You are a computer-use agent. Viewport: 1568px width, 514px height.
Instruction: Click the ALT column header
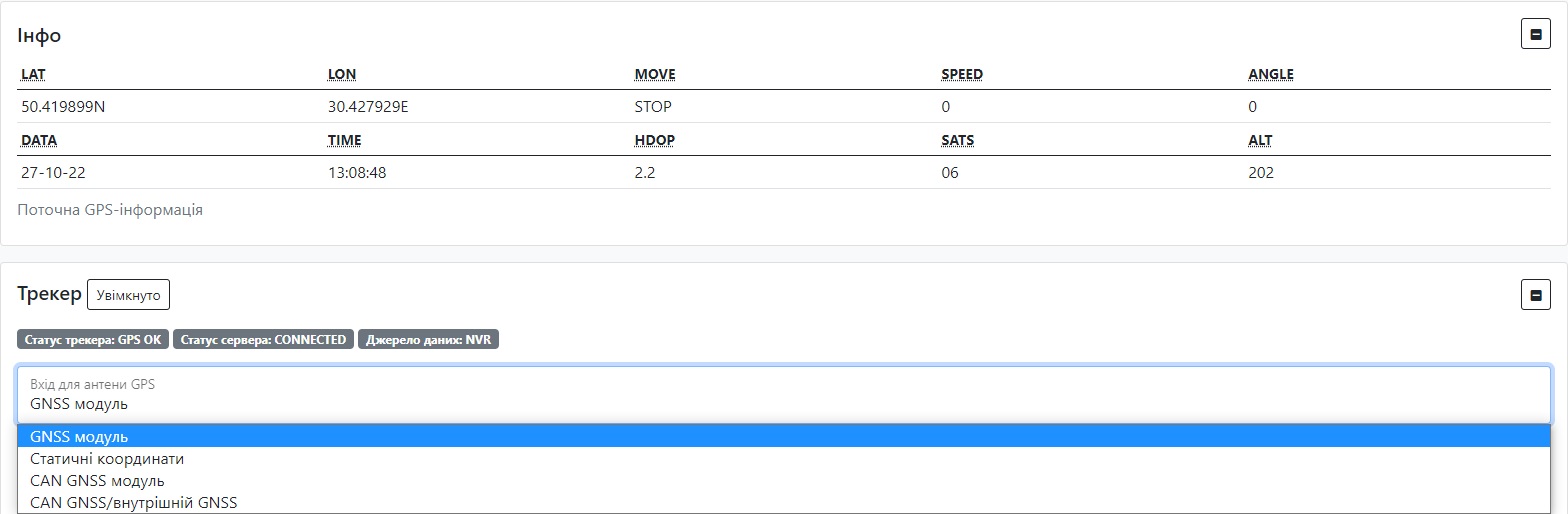click(1260, 141)
